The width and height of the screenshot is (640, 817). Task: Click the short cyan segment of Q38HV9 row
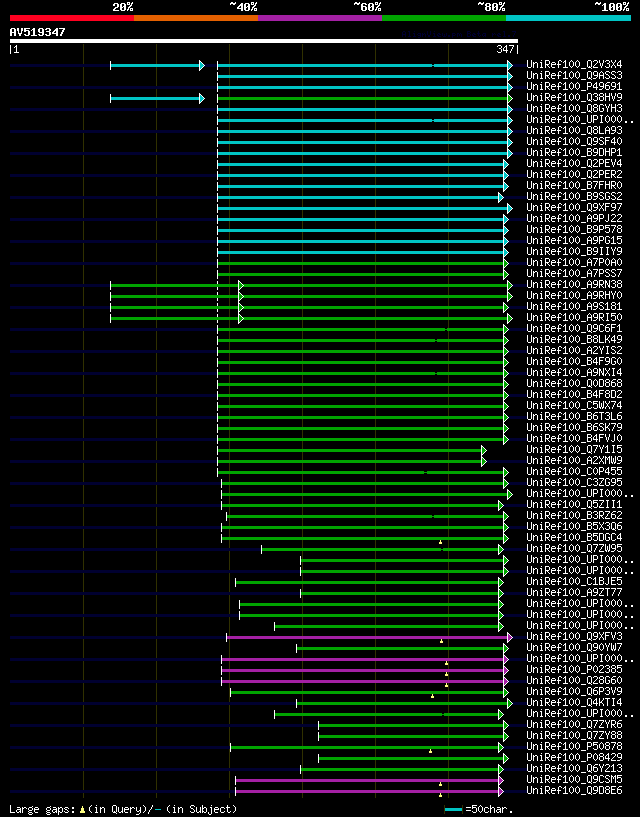(x=157, y=98)
